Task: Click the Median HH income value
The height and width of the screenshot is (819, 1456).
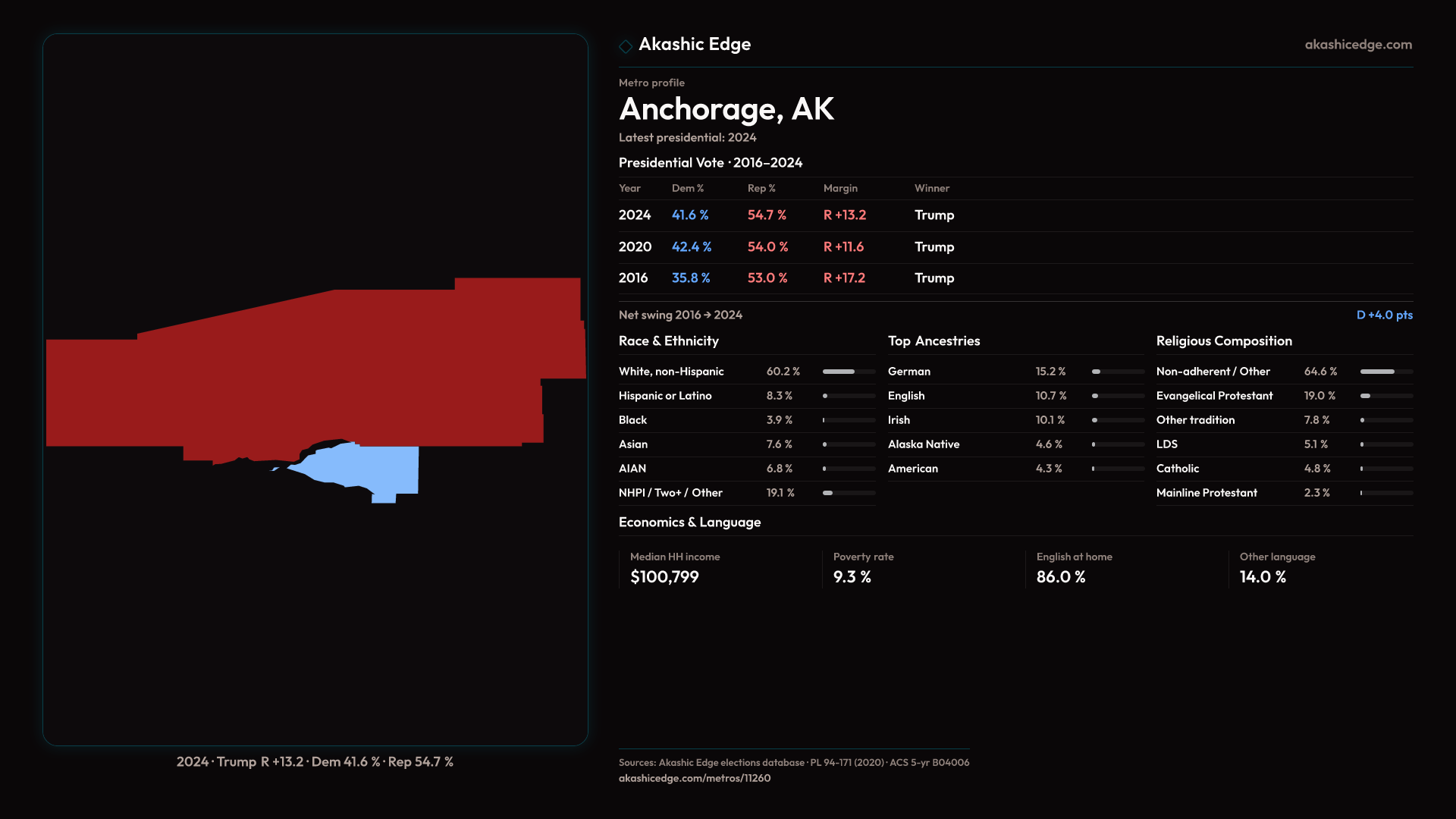Action: tap(664, 577)
